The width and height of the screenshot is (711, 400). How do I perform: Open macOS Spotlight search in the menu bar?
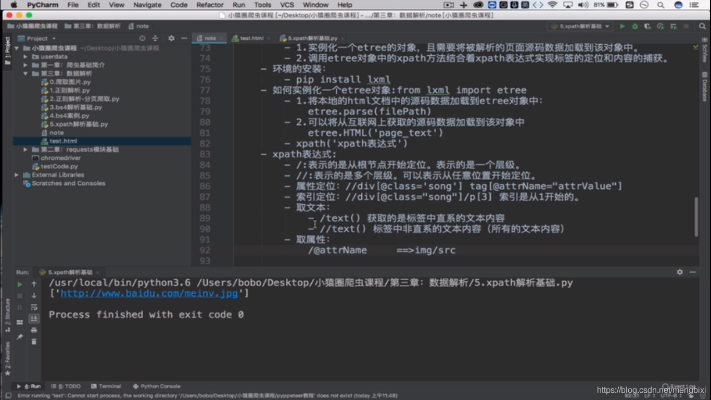click(661, 5)
